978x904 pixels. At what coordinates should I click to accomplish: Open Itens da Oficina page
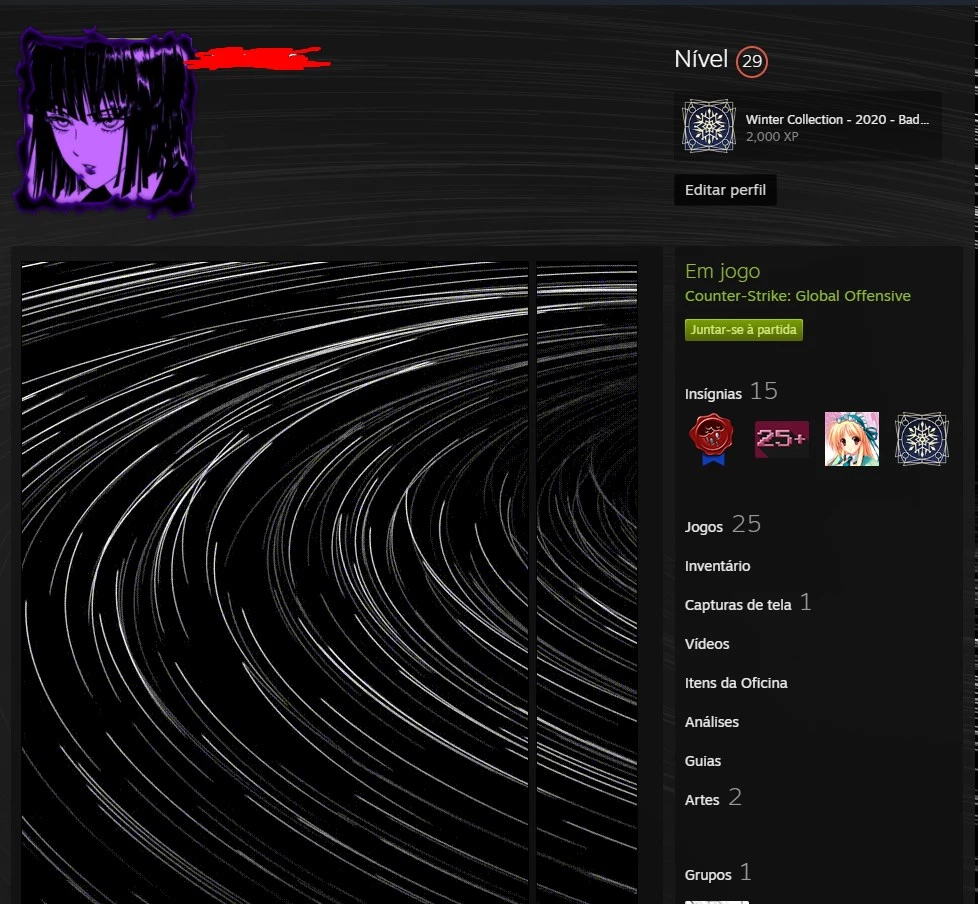point(736,683)
